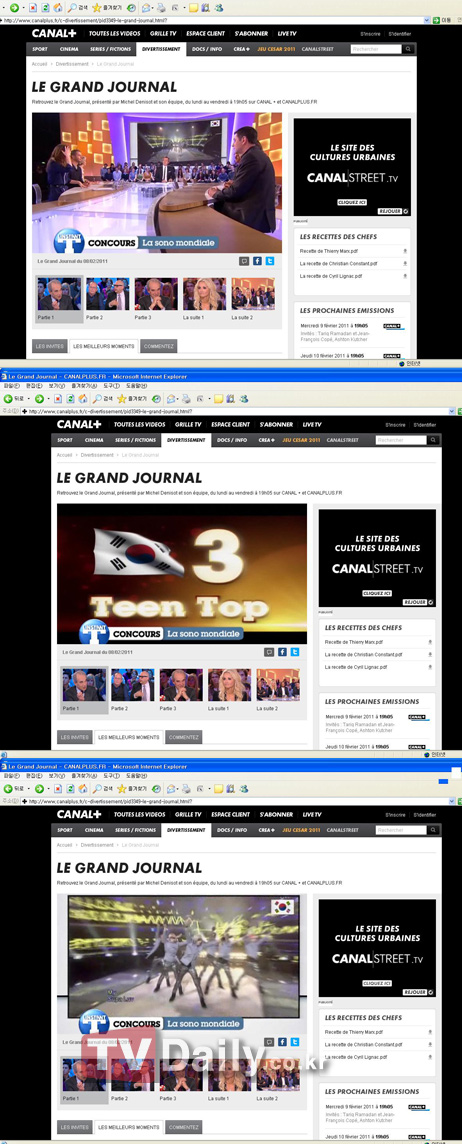This screenshot has height=1144, width=462.
Task: Go Home from the studio-scene browser toolbar
Action: (x=57, y=7)
